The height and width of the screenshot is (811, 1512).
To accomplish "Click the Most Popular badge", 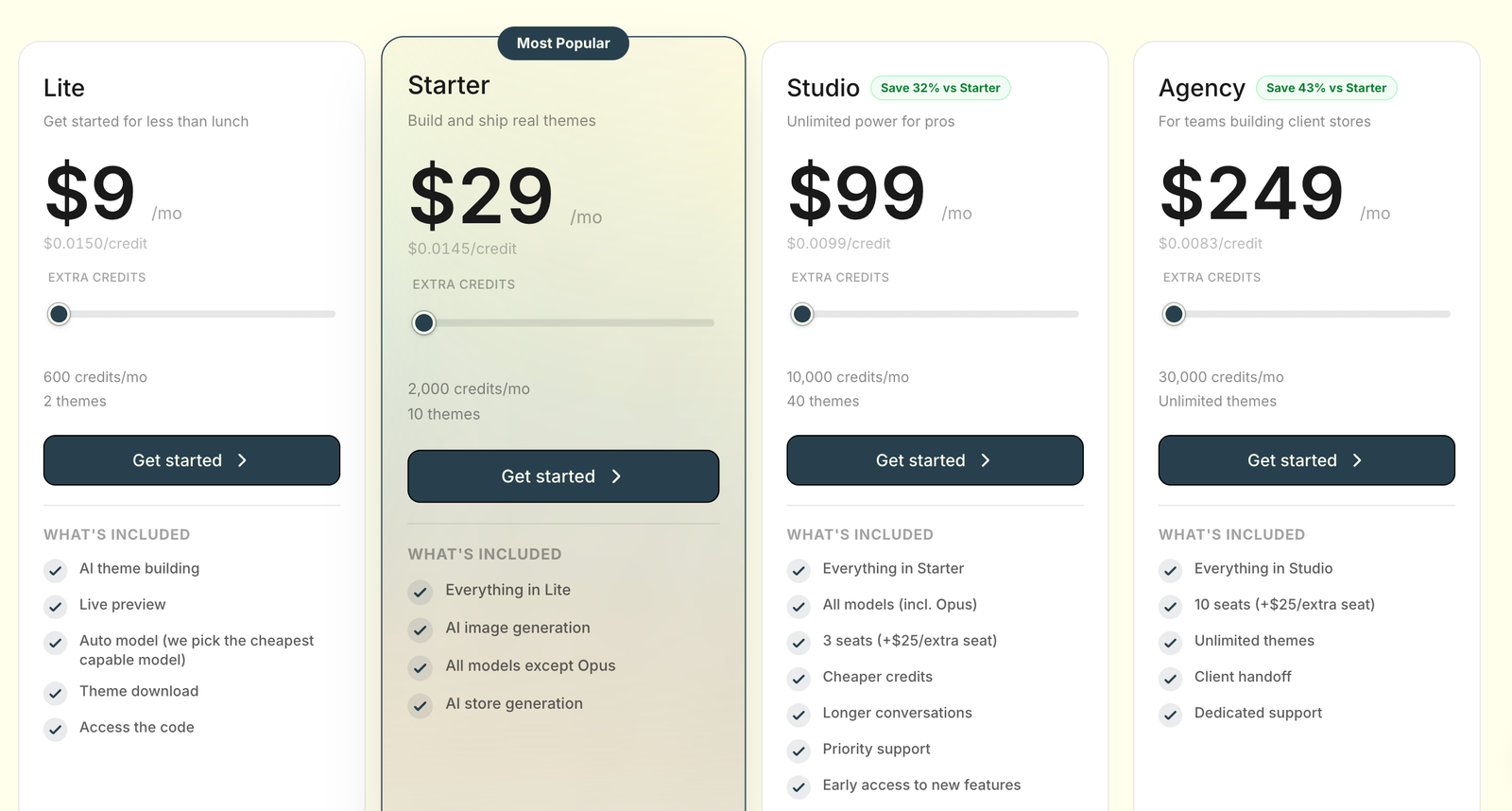I will (x=563, y=43).
